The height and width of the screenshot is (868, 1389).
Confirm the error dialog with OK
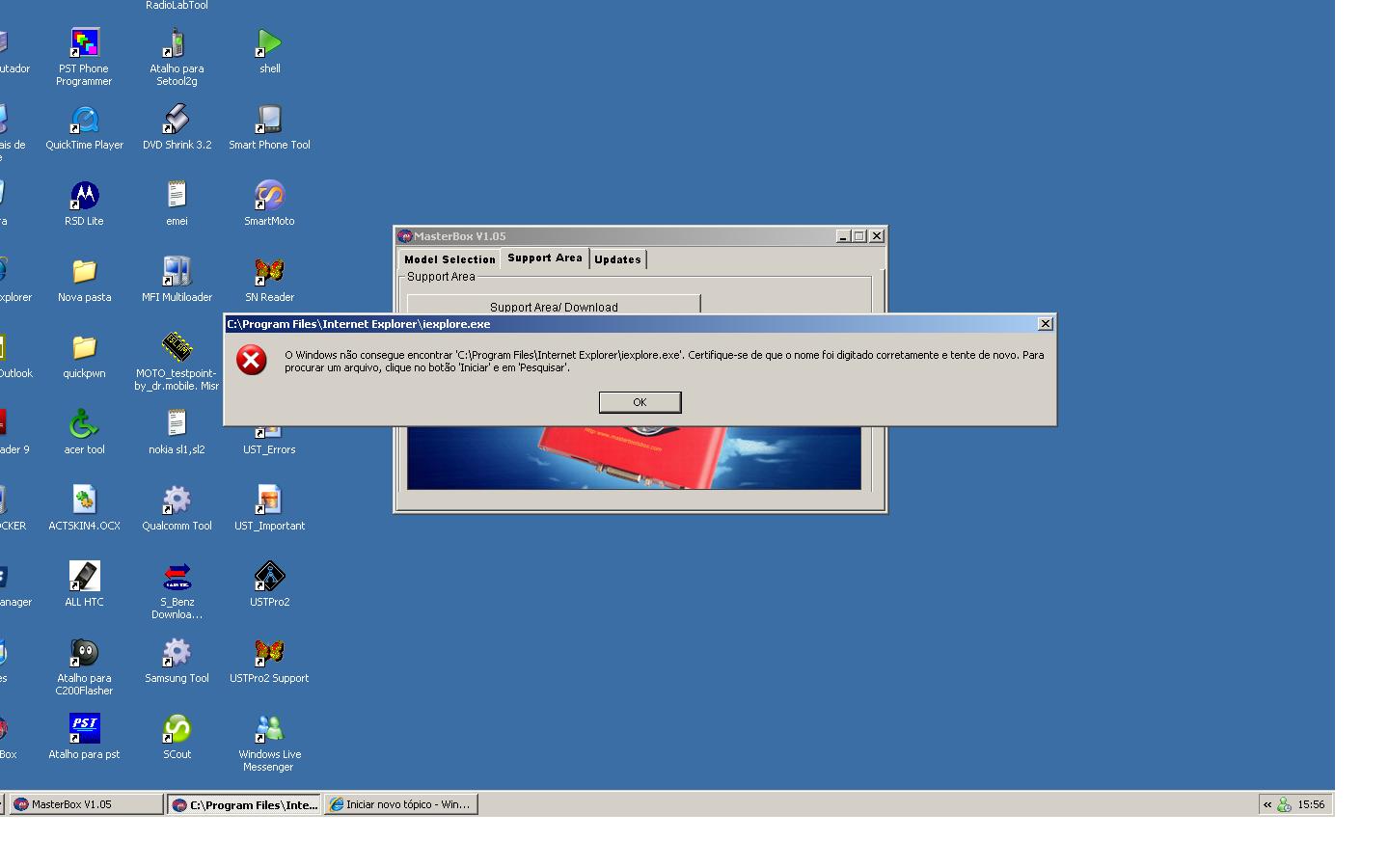pyautogui.click(x=640, y=402)
